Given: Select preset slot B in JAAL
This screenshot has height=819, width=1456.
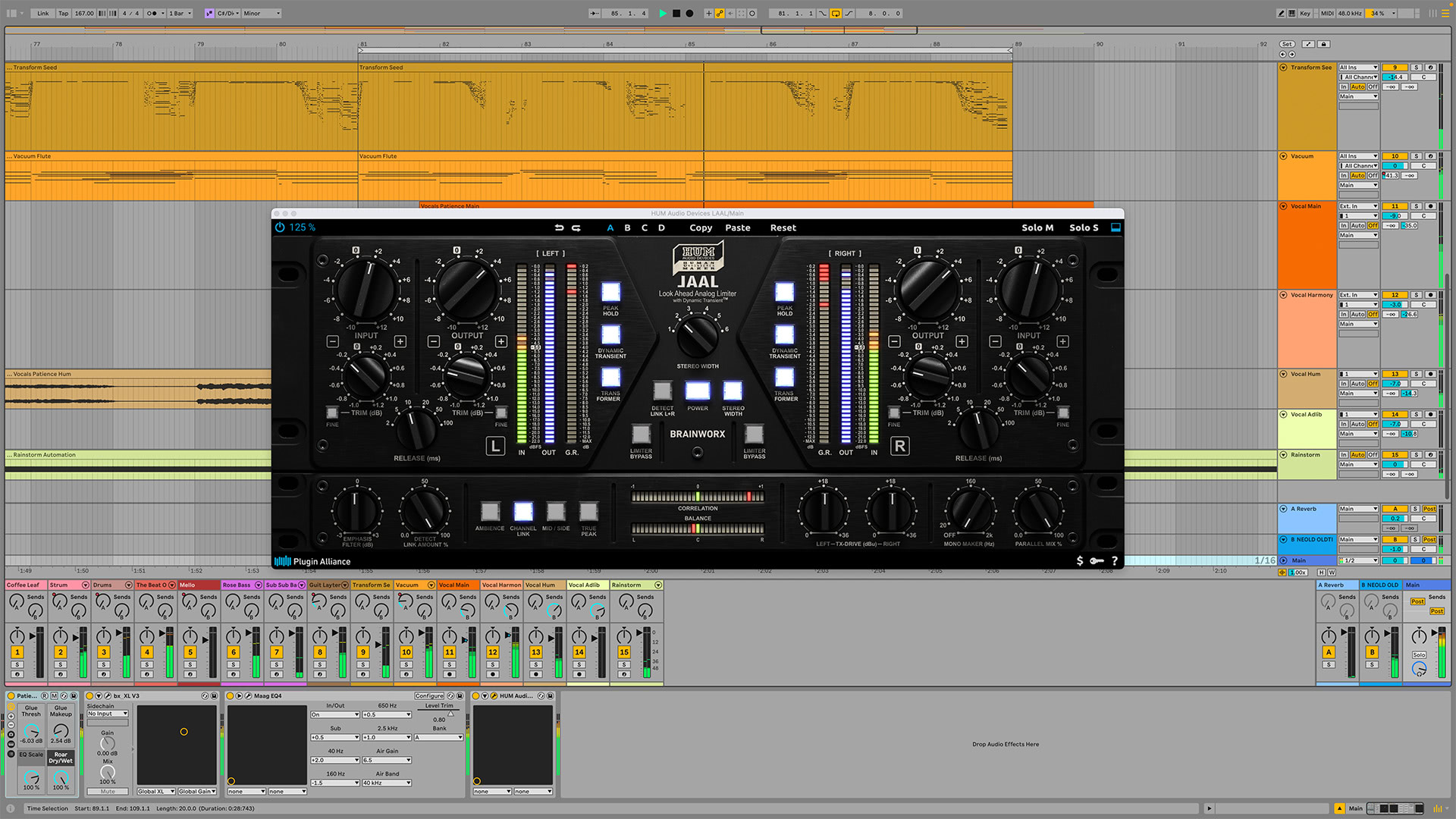Looking at the screenshot, I should (627, 227).
